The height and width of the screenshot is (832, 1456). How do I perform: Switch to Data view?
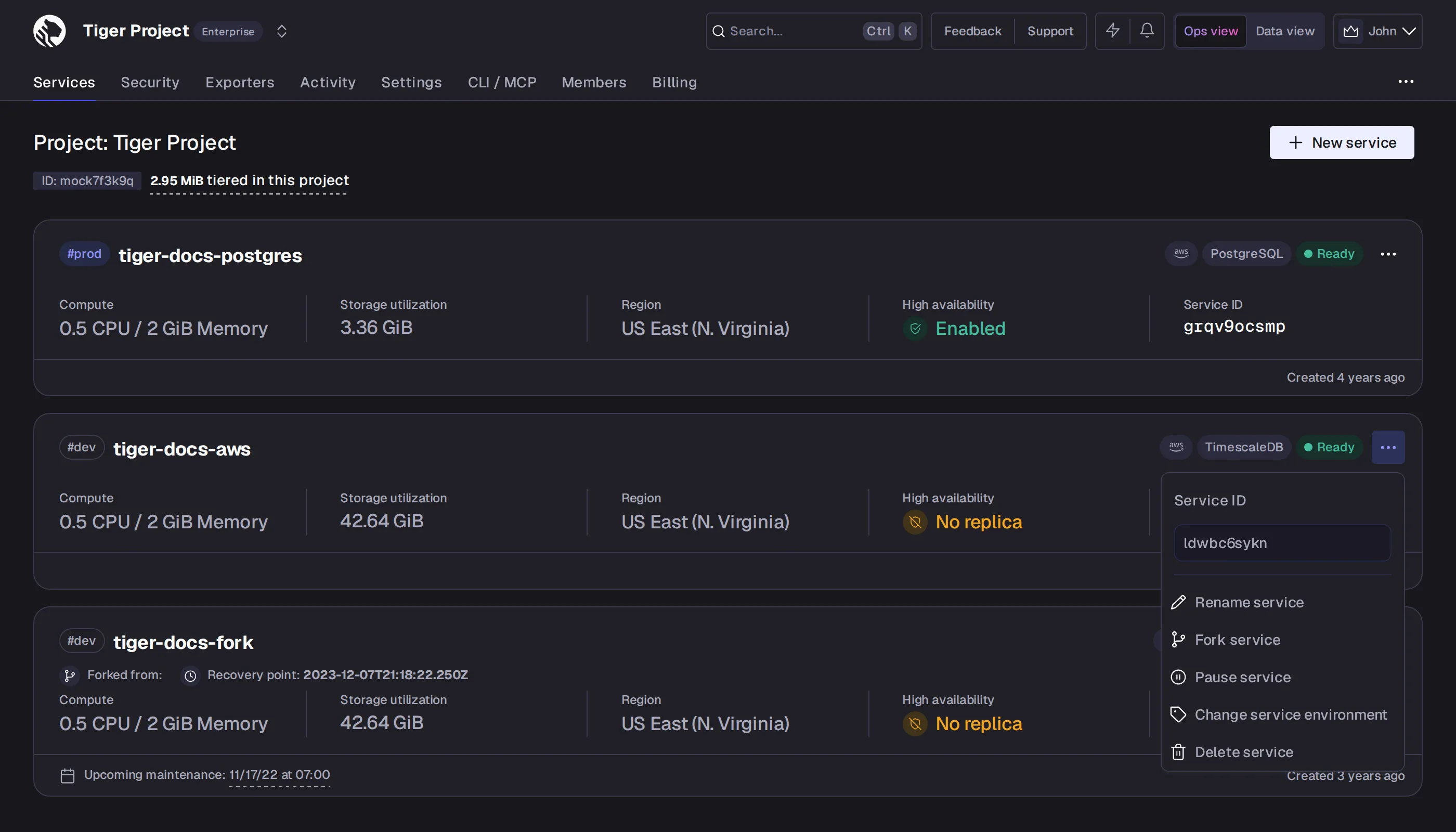[x=1284, y=31]
